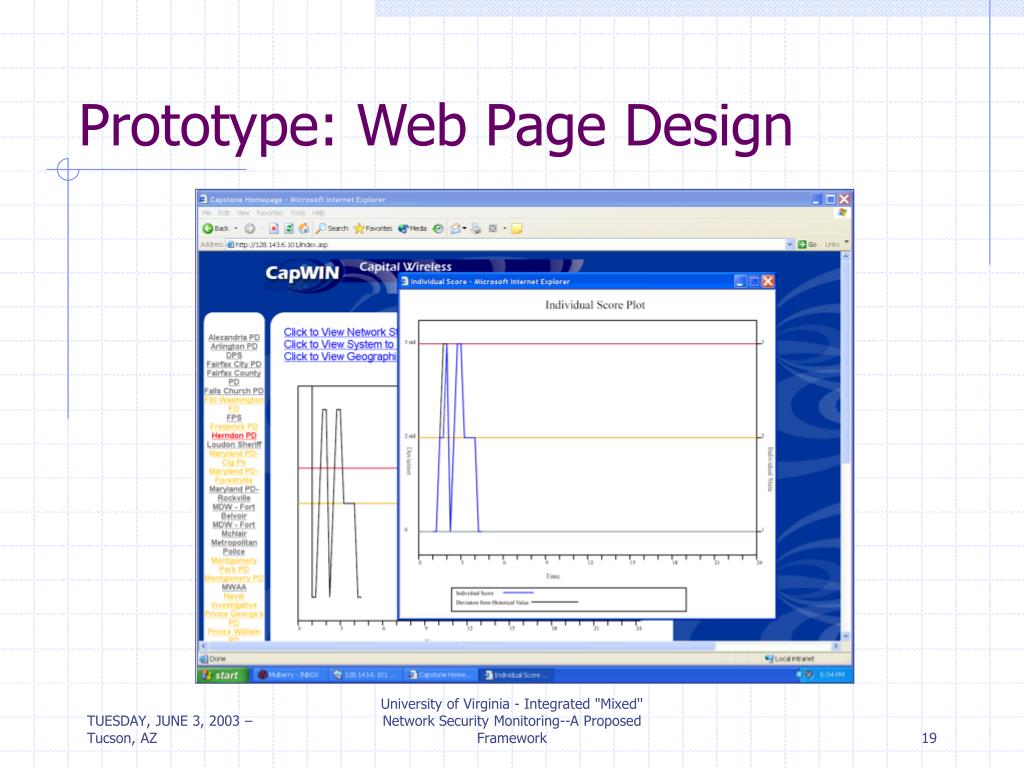The width and height of the screenshot is (1024, 768).
Task: Switch to Capstone Home taskbar item
Action: [439, 675]
